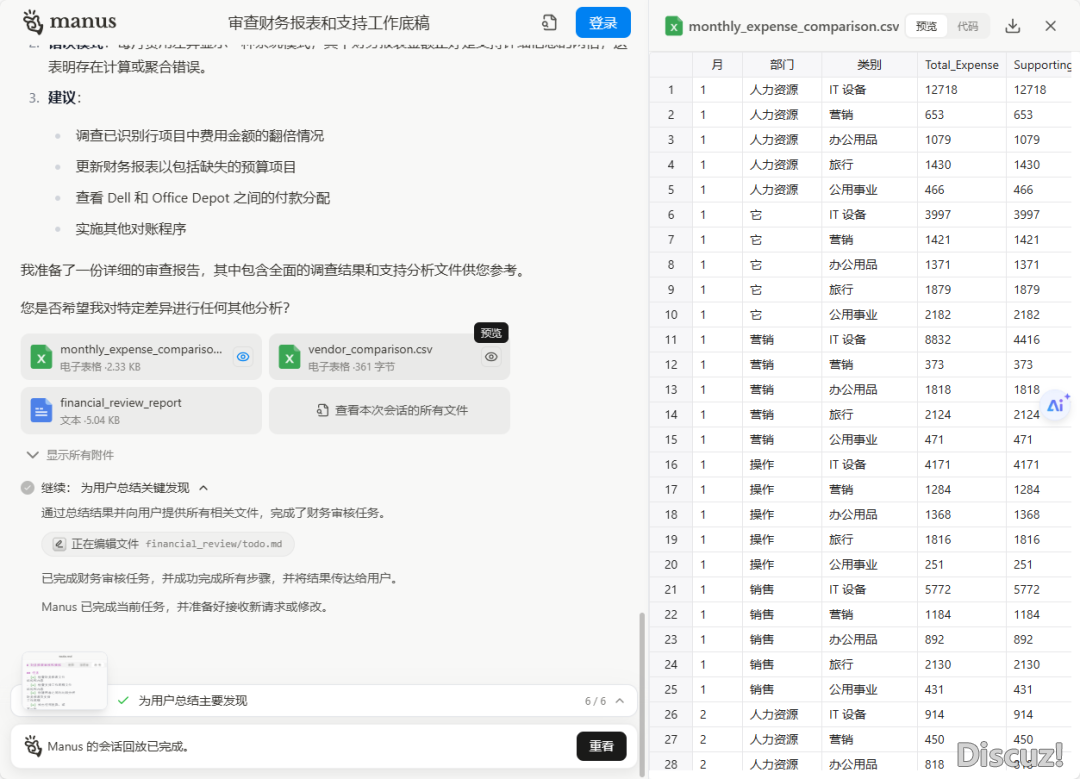Download the monthly_expense_comparison.csv file
This screenshot has height=779, width=1080.
point(1012,26)
